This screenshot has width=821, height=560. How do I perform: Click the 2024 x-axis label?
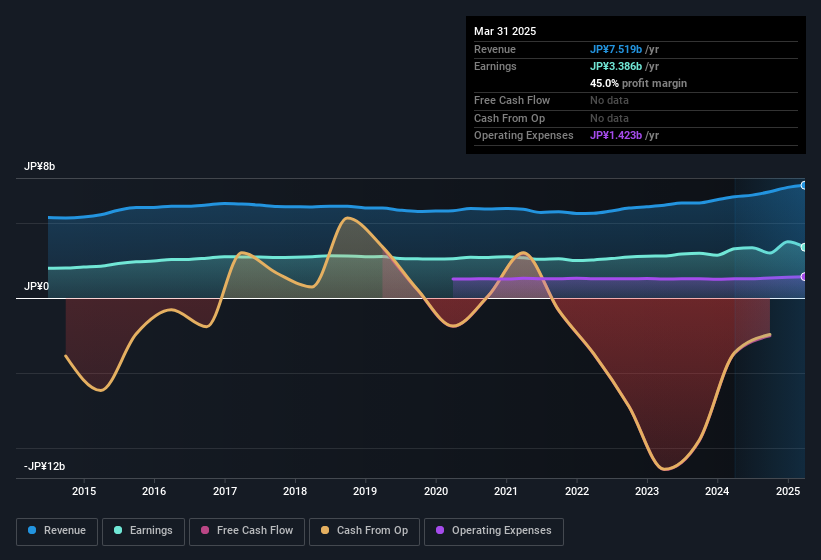click(x=717, y=491)
